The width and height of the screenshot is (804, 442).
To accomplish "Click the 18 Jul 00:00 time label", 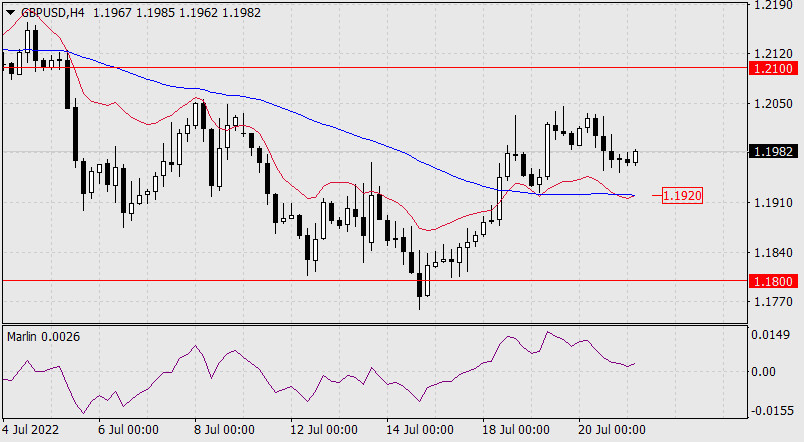I will click(515, 430).
